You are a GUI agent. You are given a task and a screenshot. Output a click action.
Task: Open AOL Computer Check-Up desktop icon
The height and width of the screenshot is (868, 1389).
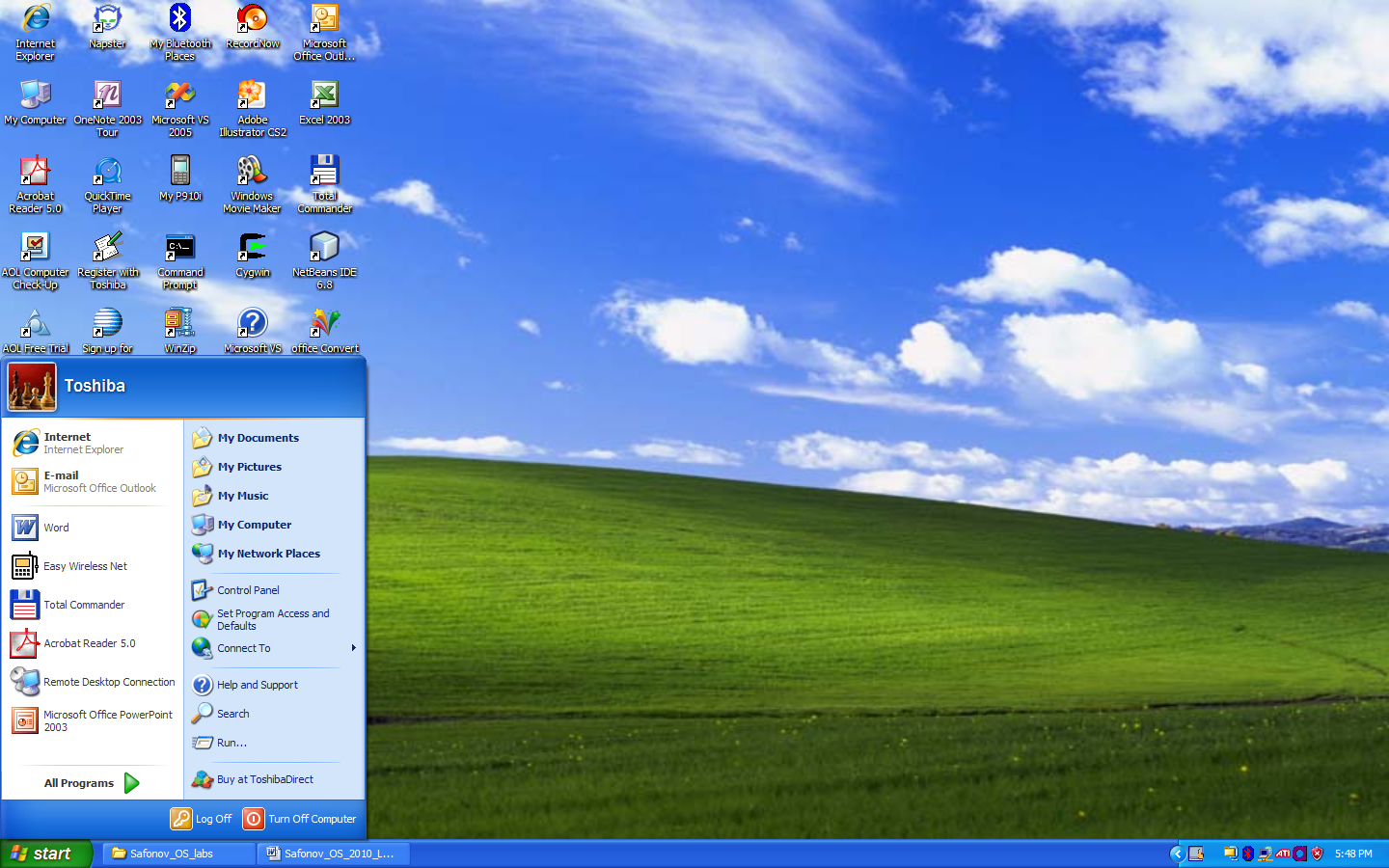pyautogui.click(x=35, y=260)
